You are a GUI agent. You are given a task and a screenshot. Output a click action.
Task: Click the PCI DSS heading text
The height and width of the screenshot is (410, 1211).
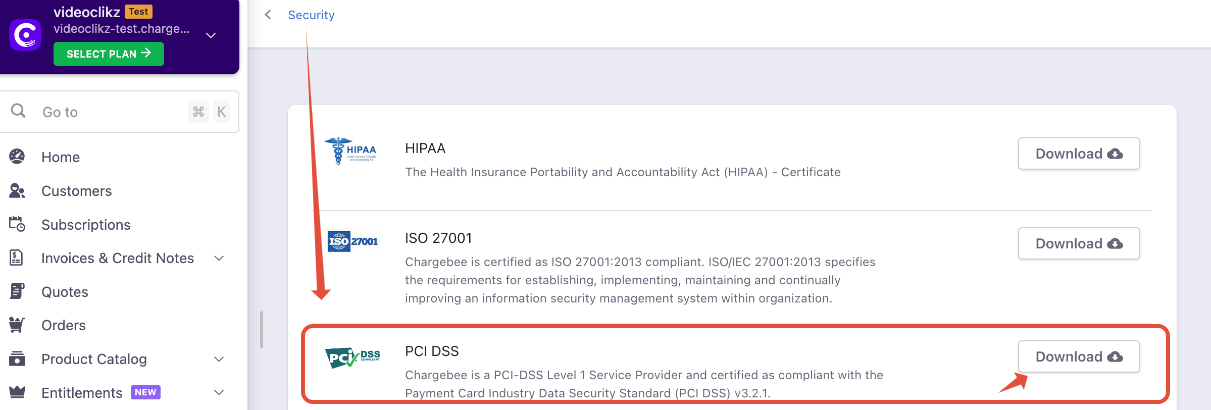432,351
